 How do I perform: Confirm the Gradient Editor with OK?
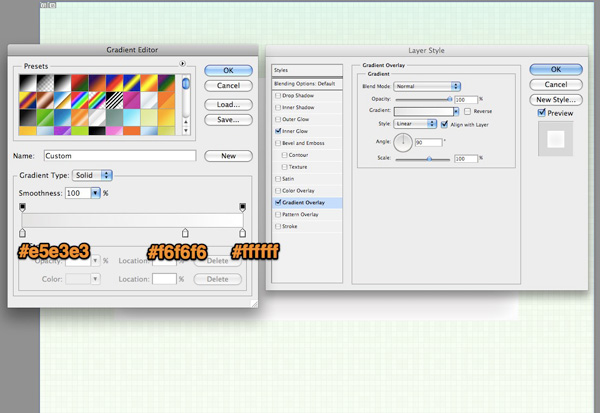coord(228,70)
